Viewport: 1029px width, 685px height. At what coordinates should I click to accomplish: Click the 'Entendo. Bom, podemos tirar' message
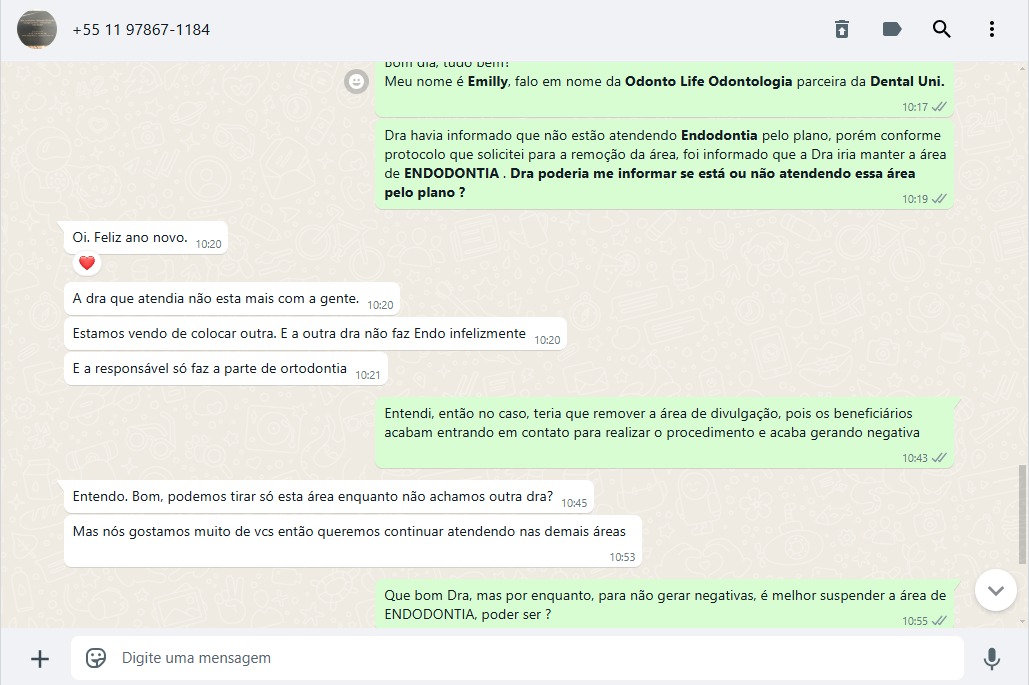[329, 497]
